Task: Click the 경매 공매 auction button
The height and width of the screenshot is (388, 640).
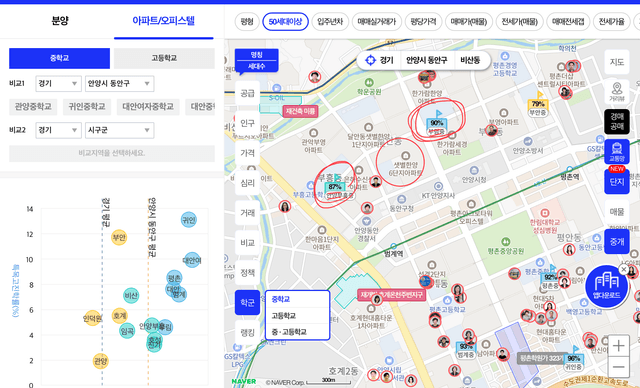Action: coord(617,122)
